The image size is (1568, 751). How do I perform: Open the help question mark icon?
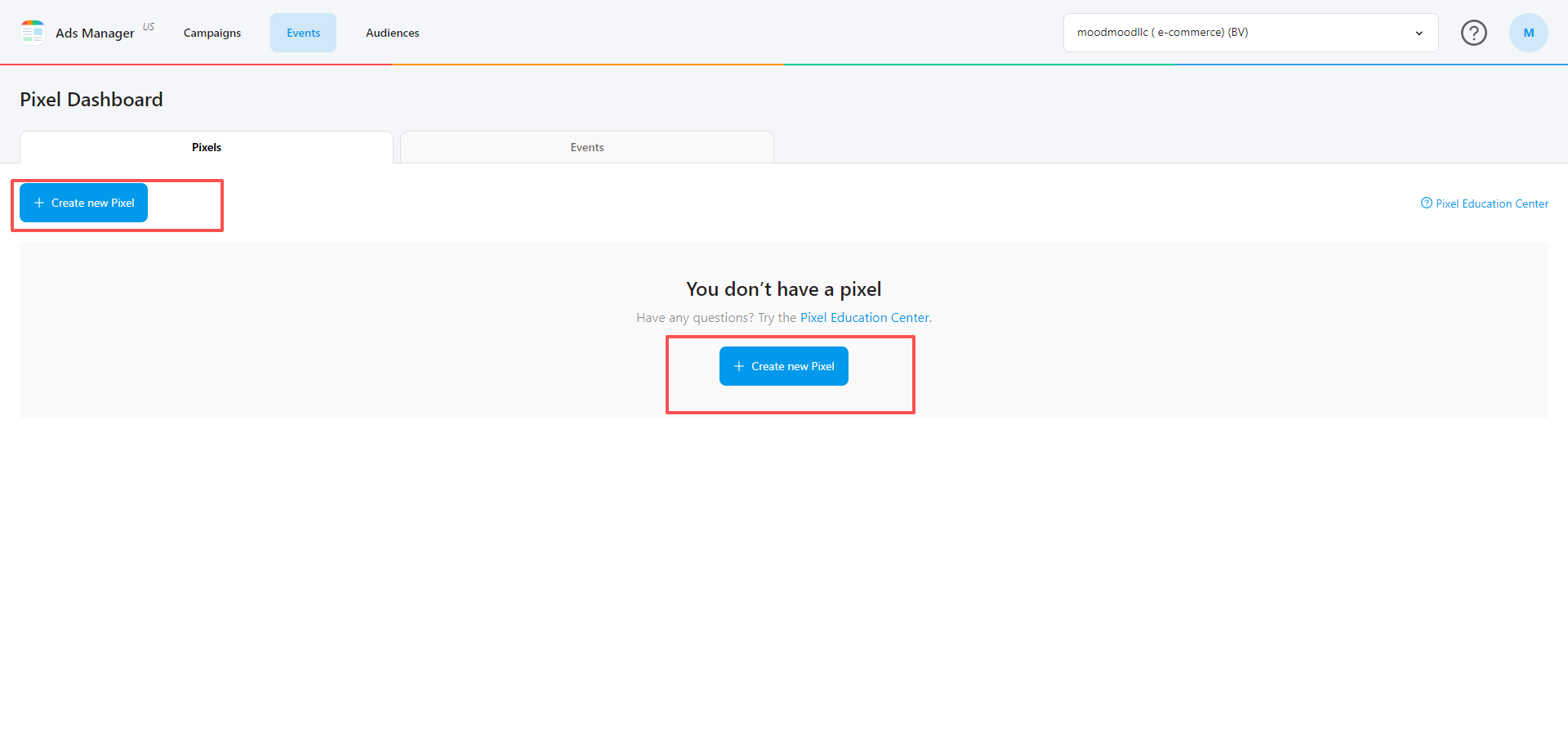(1473, 33)
